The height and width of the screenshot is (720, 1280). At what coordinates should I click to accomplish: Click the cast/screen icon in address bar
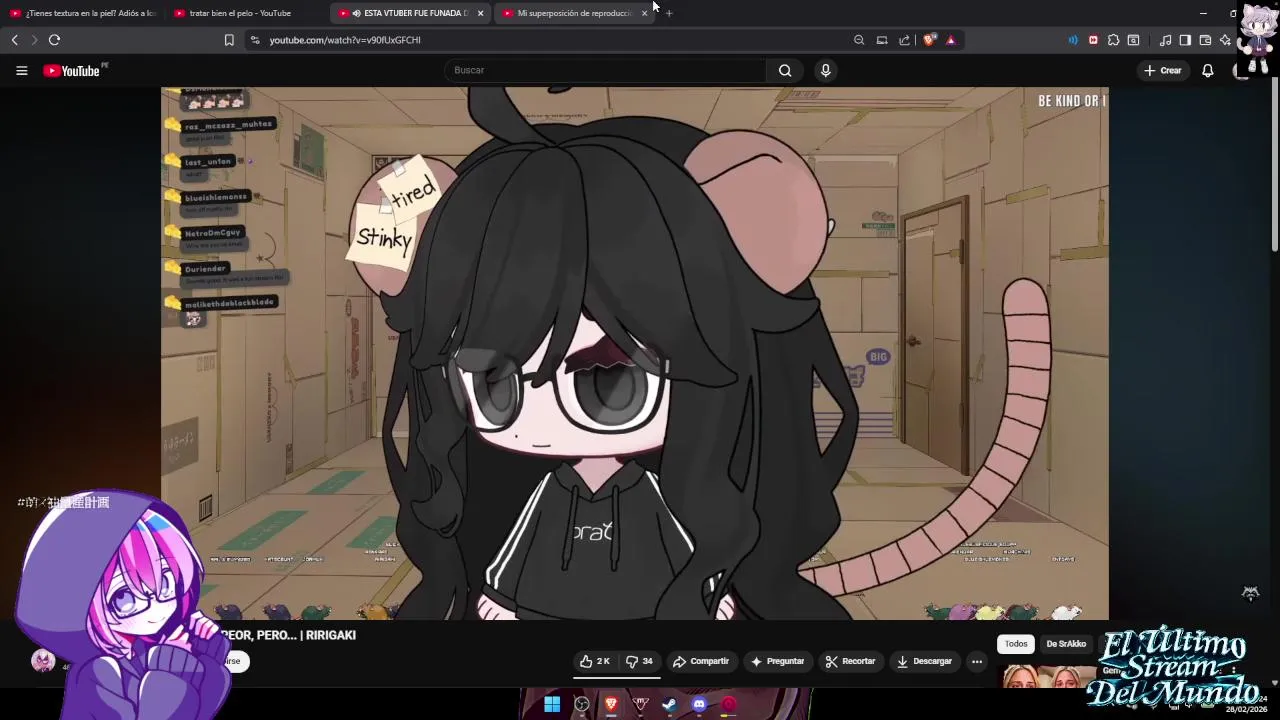tap(882, 40)
